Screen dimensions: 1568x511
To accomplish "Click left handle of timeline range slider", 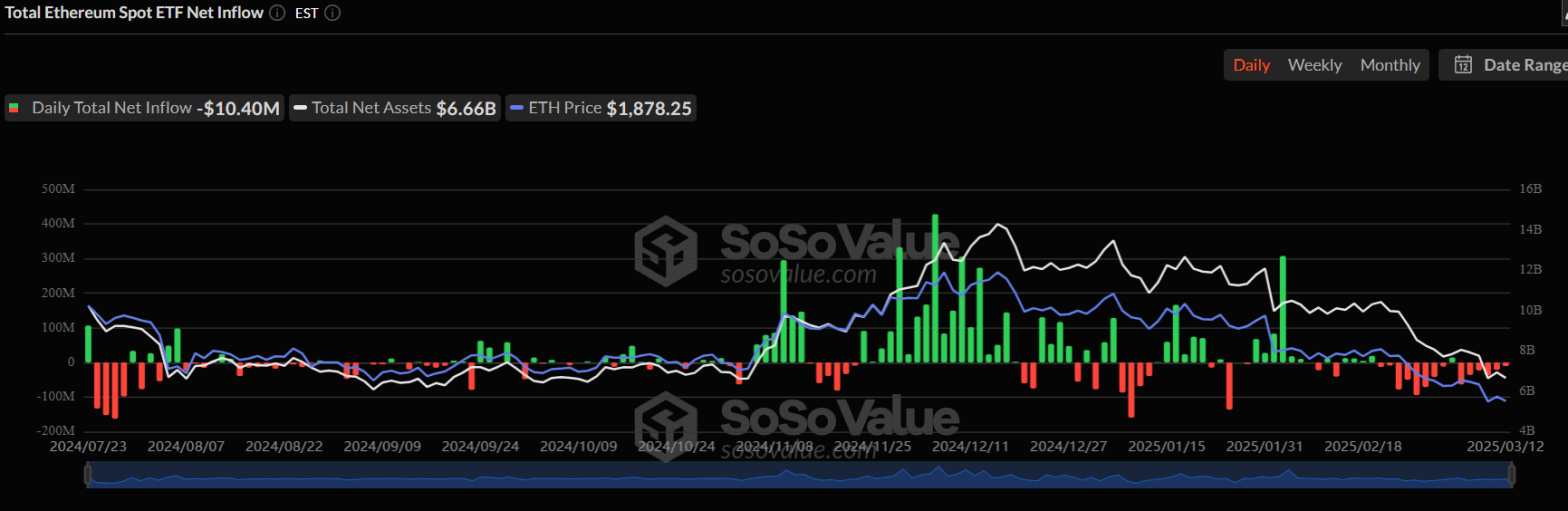I will pyautogui.click(x=88, y=476).
